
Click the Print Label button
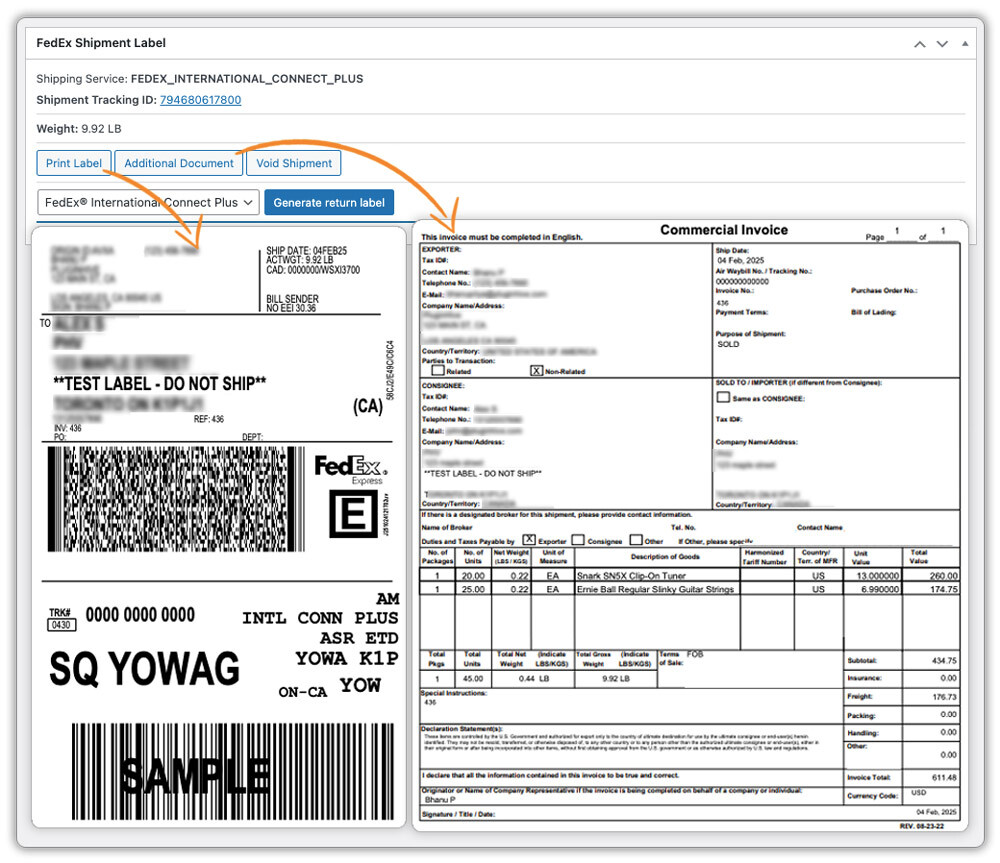73,163
